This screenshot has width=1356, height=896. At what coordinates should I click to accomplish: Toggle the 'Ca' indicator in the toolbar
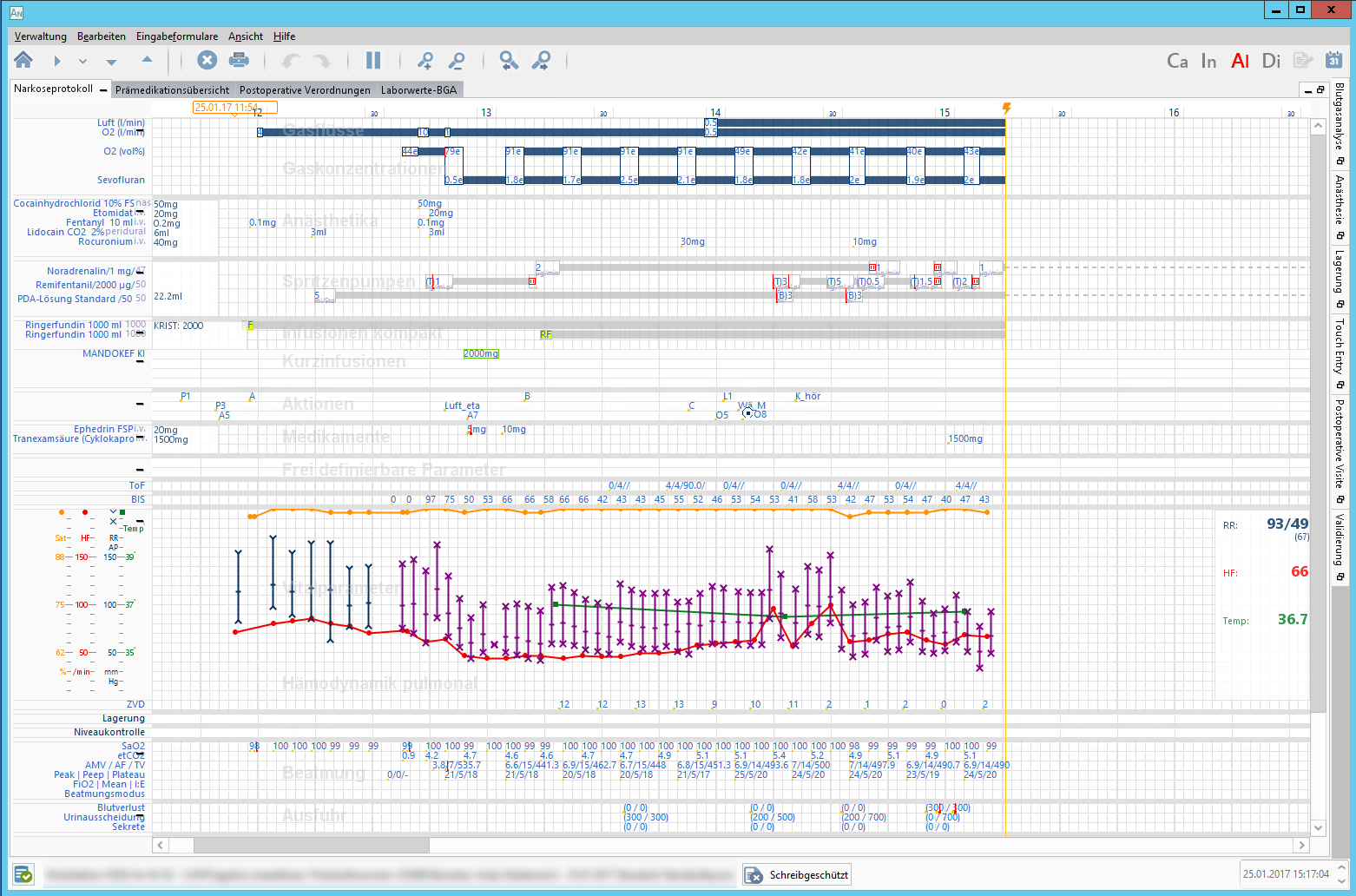click(1177, 61)
